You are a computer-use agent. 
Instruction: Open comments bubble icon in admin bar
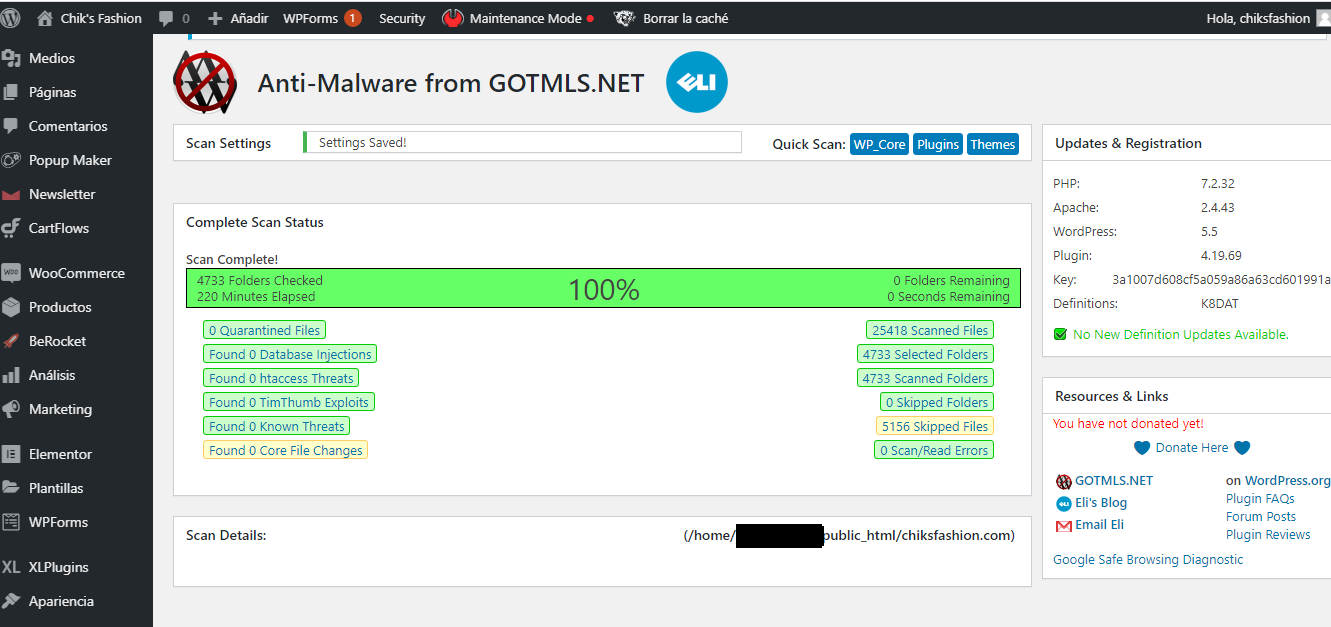click(166, 18)
